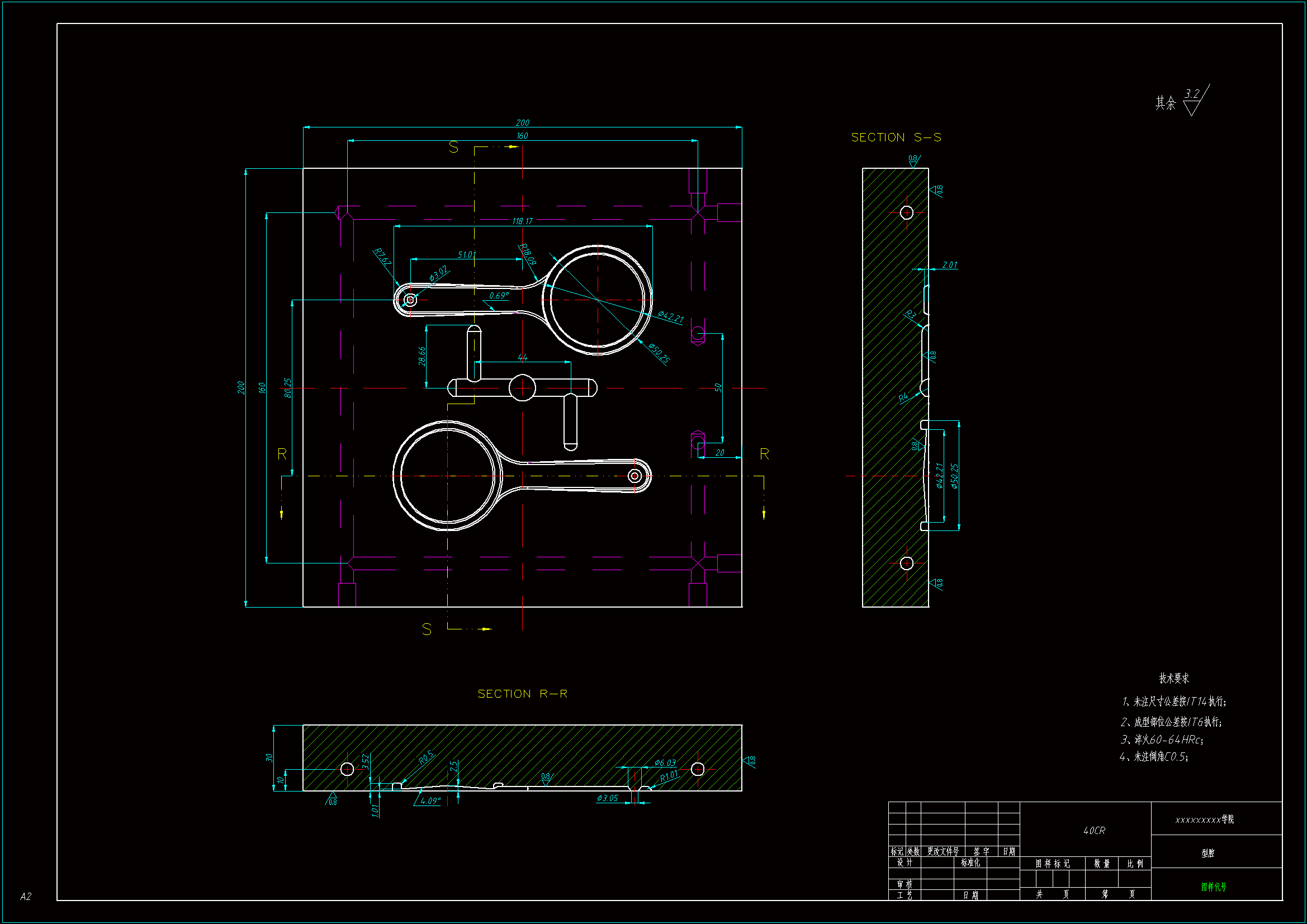This screenshot has width=1307, height=924.
Task: Click the 40CR material text in title block
Action: coord(1094,831)
